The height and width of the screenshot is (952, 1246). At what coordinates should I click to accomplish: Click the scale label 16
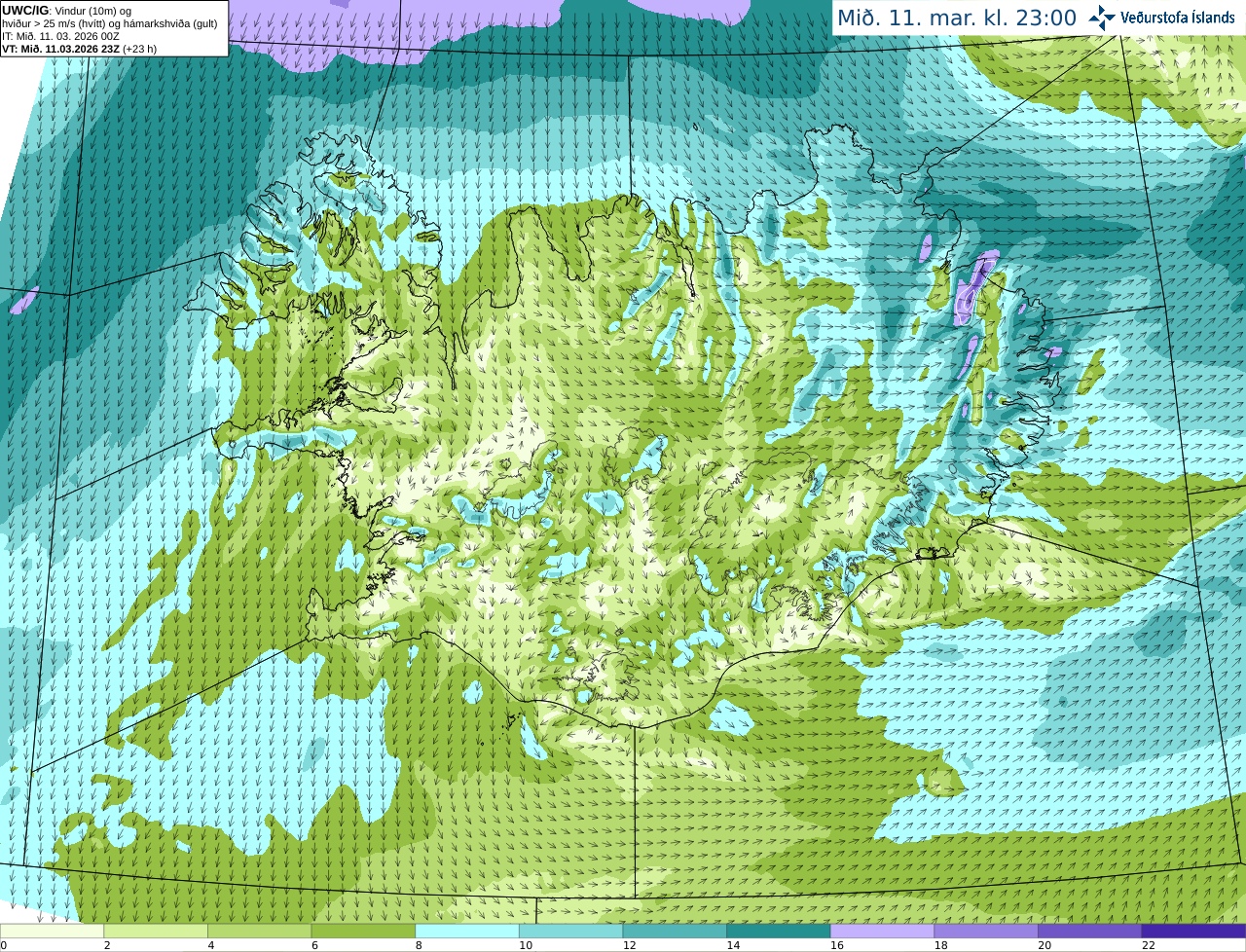pyautogui.click(x=837, y=945)
